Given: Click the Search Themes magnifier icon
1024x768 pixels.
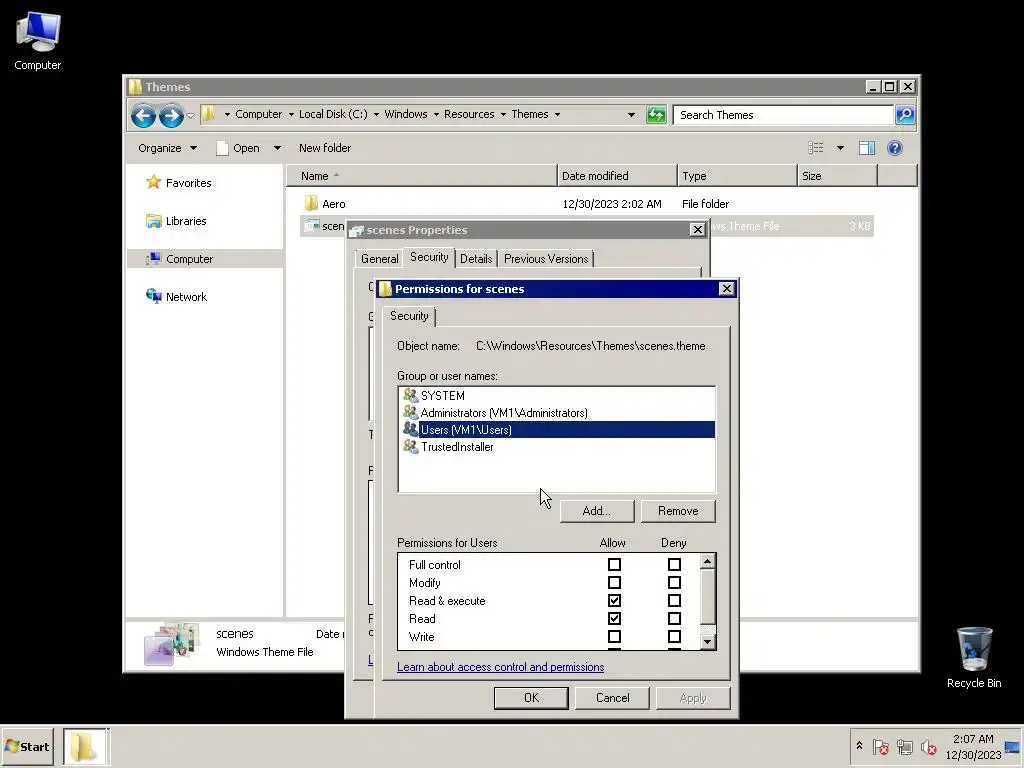Looking at the screenshot, I should (904, 115).
